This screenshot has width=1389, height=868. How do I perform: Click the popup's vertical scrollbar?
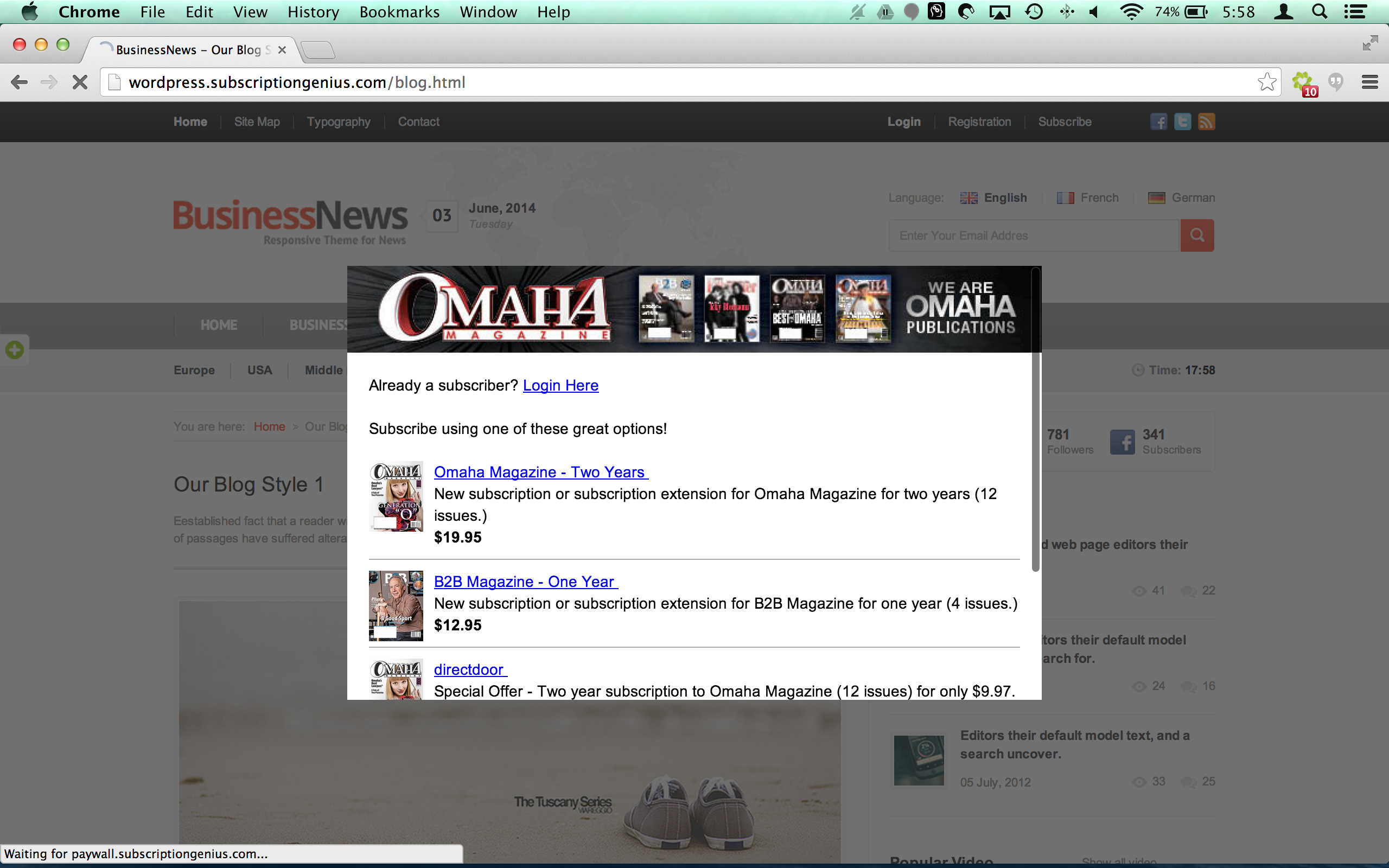tap(1035, 419)
